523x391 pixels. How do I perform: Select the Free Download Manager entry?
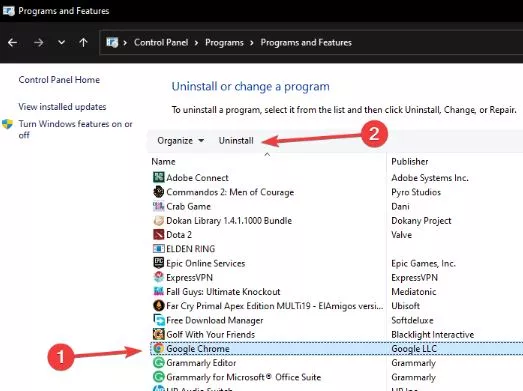214,320
